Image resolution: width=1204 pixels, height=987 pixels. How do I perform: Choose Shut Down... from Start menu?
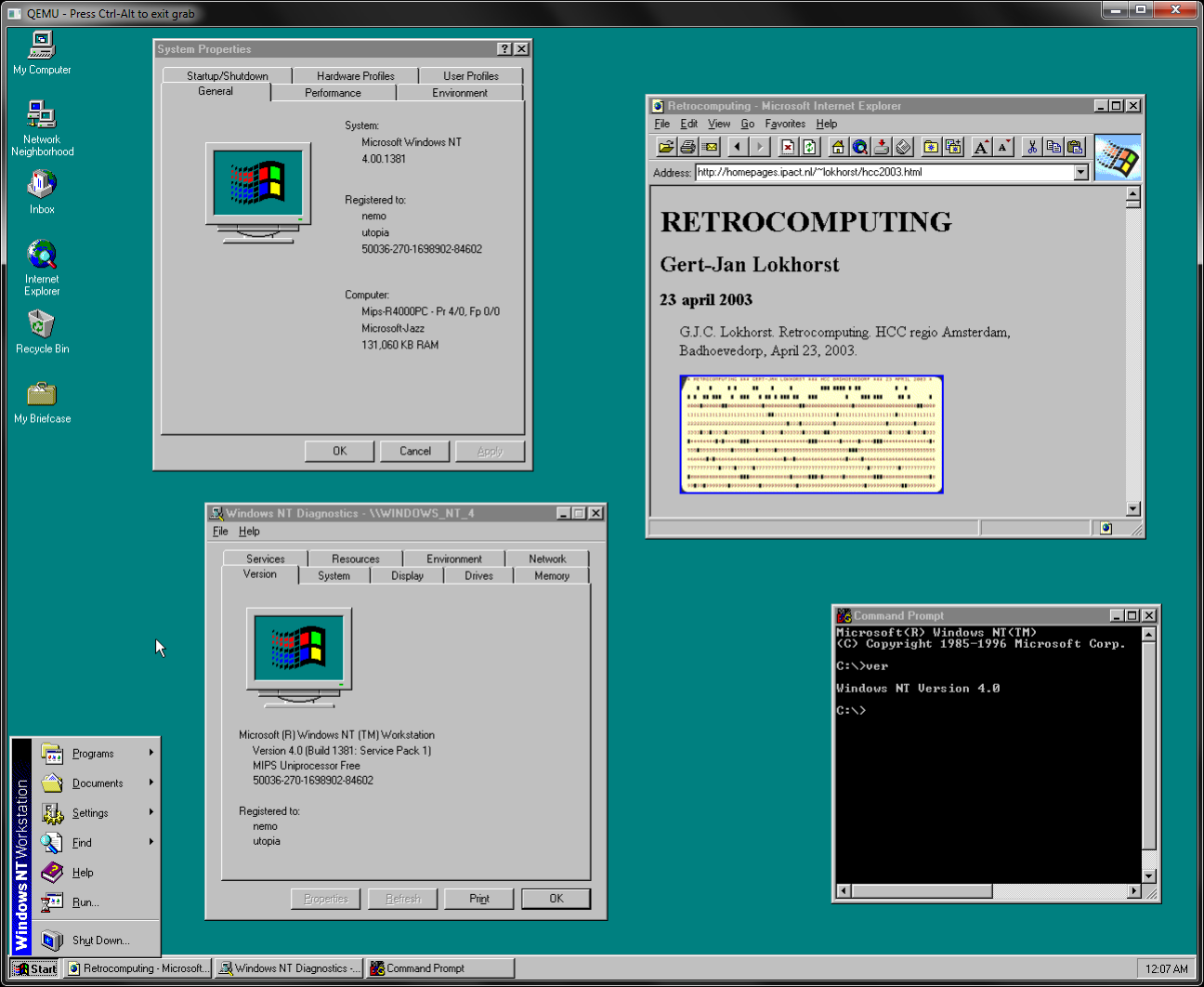[97, 940]
